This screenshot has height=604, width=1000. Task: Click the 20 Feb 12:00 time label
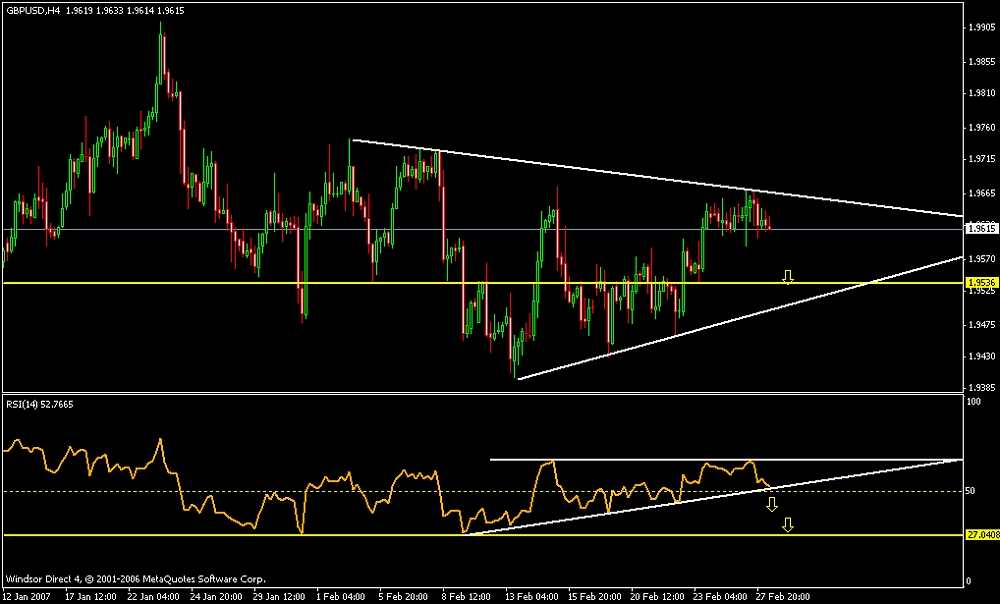[x=657, y=597]
